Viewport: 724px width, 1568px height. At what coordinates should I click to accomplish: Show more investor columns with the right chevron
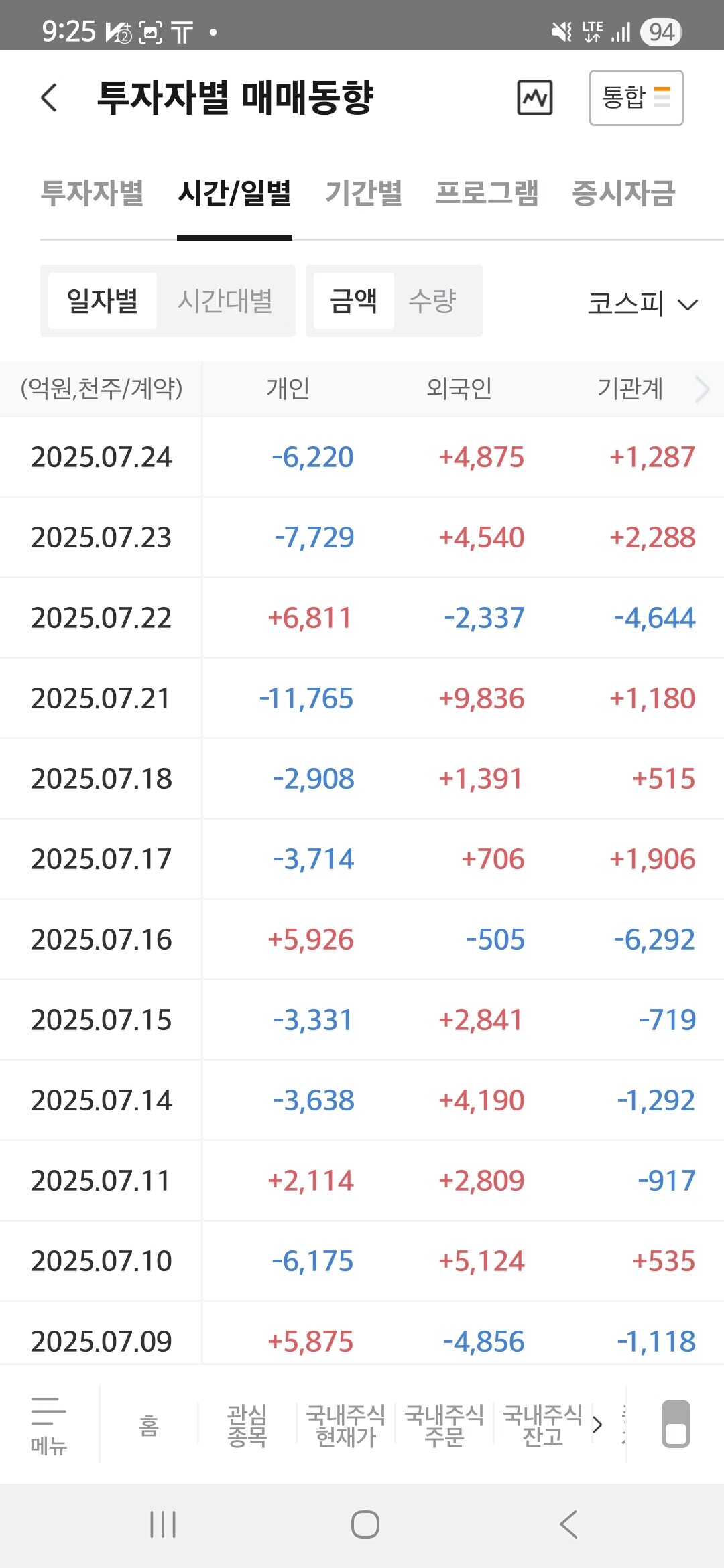click(x=702, y=389)
